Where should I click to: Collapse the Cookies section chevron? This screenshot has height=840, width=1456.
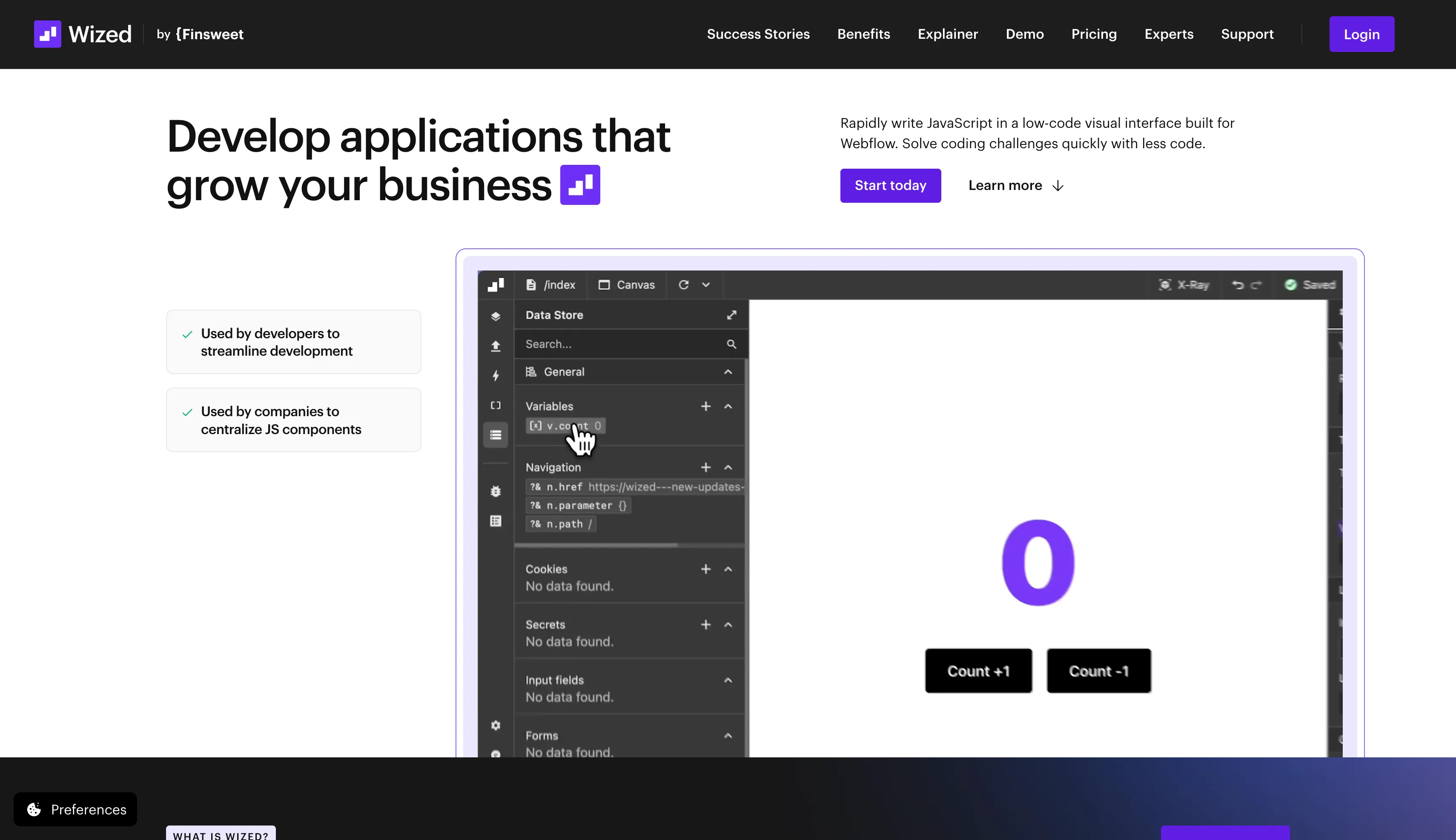(x=728, y=569)
